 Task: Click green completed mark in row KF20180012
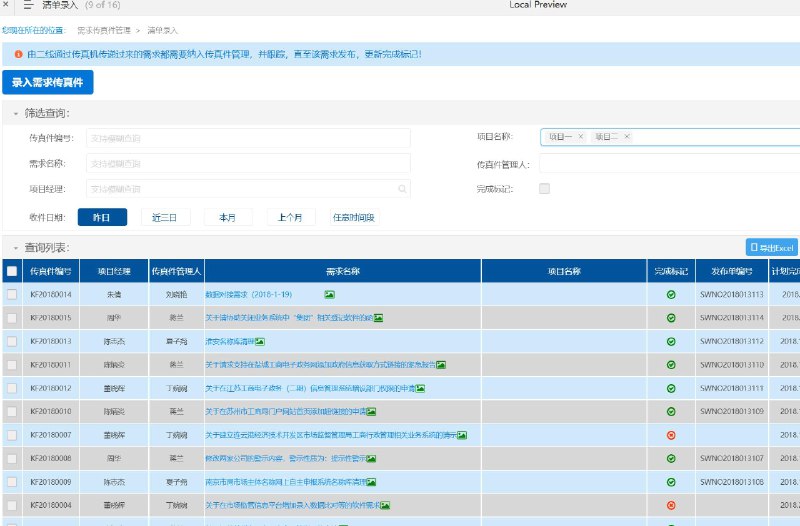[671, 388]
